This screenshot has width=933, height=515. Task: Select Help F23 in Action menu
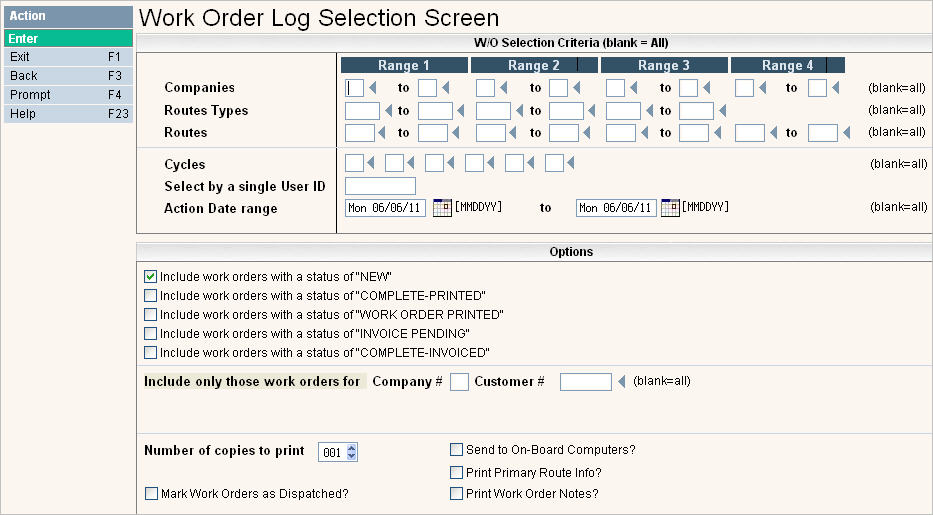coord(68,114)
